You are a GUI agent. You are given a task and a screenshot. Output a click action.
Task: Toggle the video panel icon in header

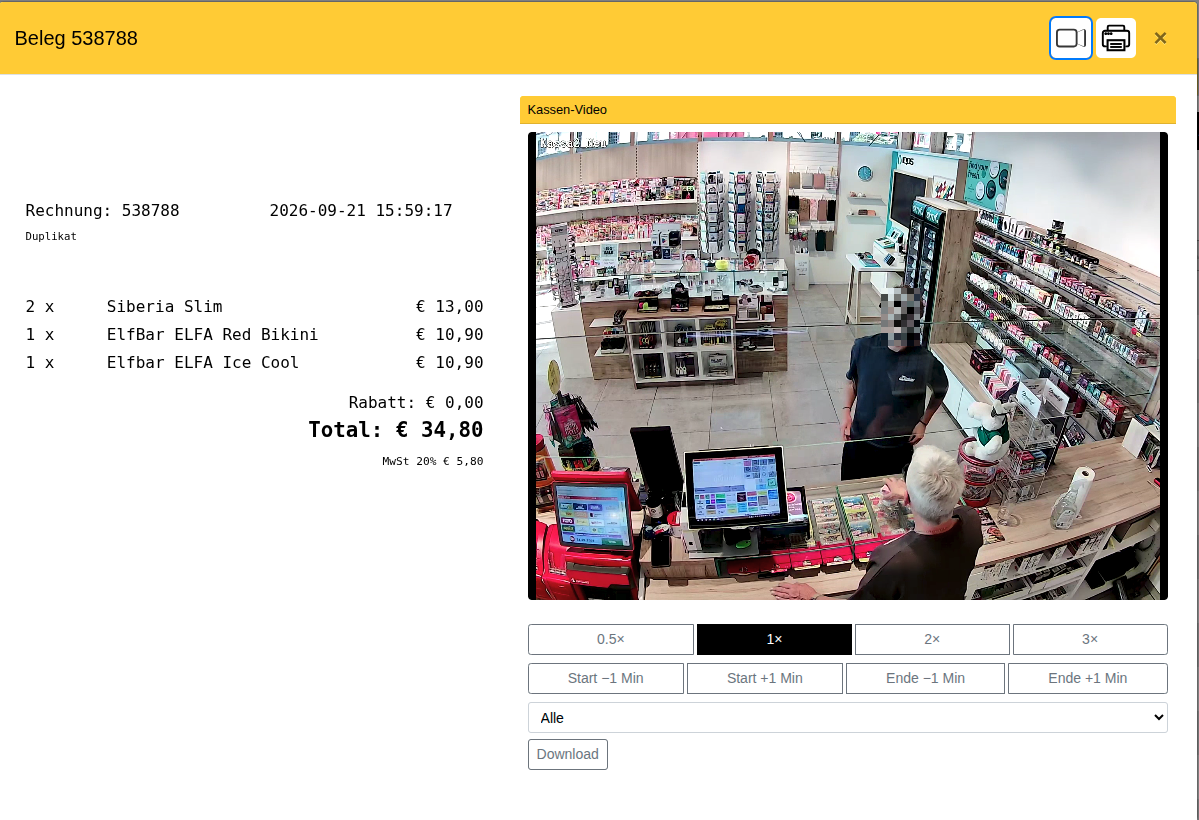(x=1071, y=38)
